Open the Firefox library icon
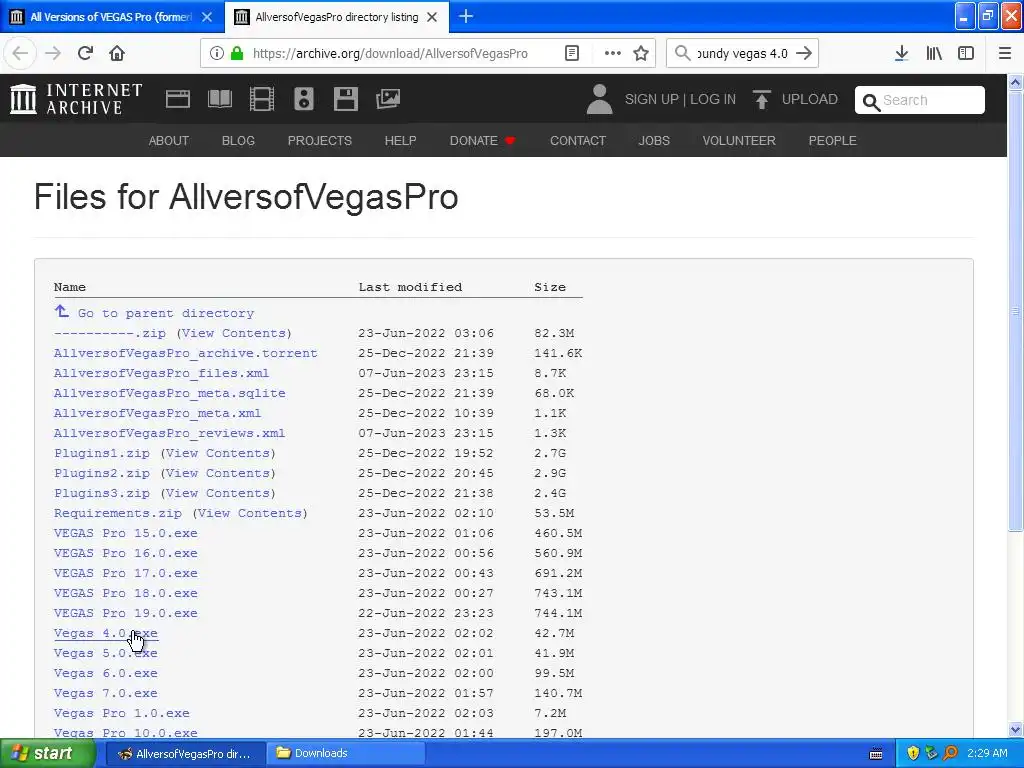This screenshot has width=1024, height=768. [934, 53]
